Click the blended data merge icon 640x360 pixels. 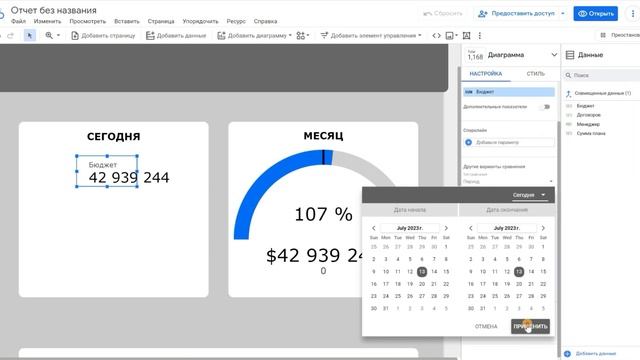point(569,93)
